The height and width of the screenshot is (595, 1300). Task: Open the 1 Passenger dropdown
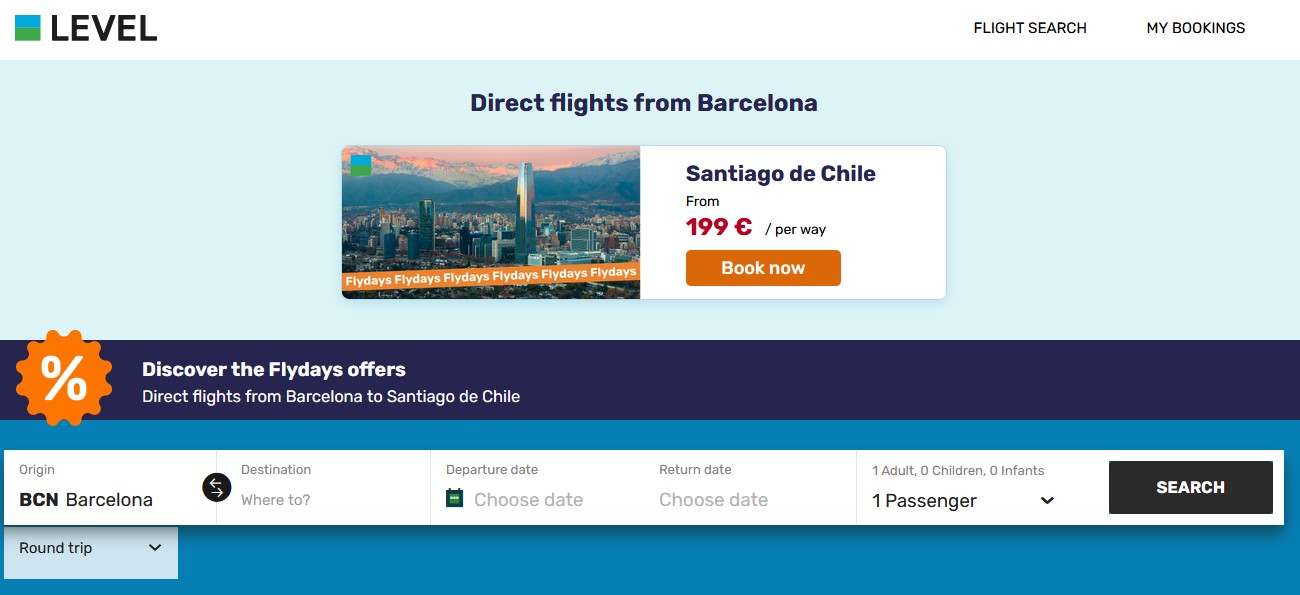pyautogui.click(x=964, y=500)
